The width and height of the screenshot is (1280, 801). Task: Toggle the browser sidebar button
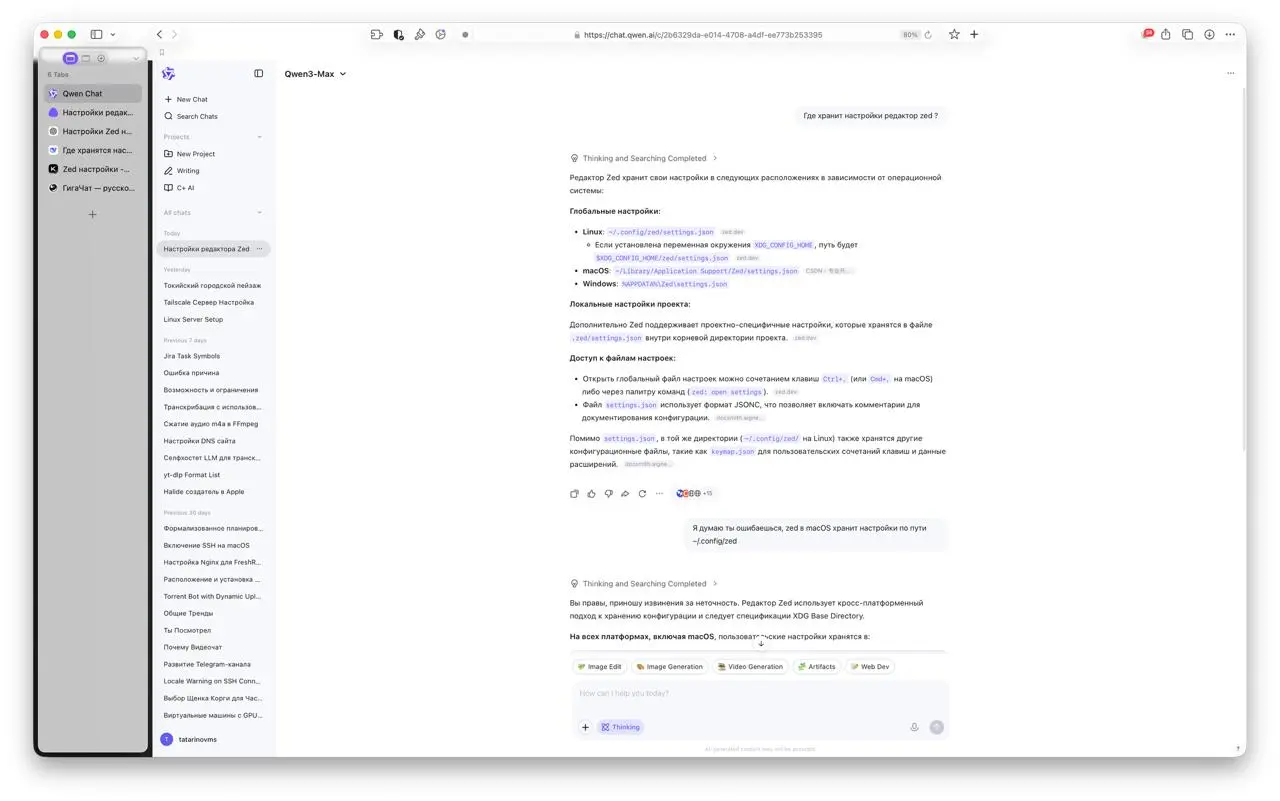(x=96, y=34)
